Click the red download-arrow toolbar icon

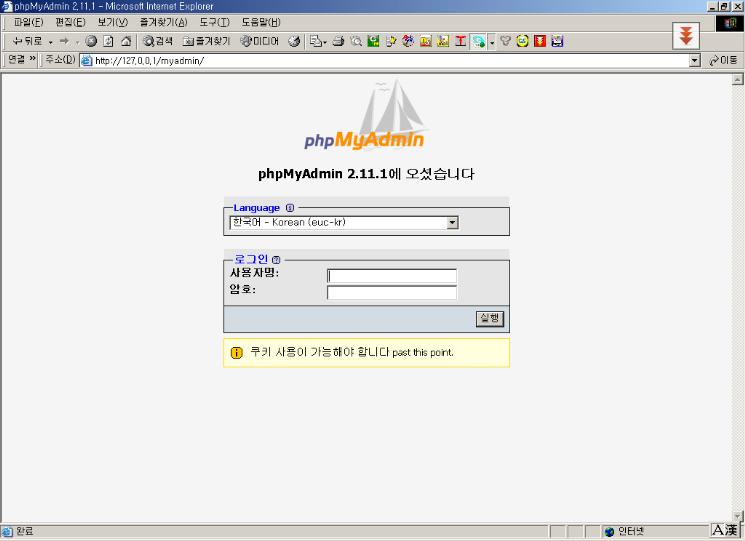(x=540, y=41)
